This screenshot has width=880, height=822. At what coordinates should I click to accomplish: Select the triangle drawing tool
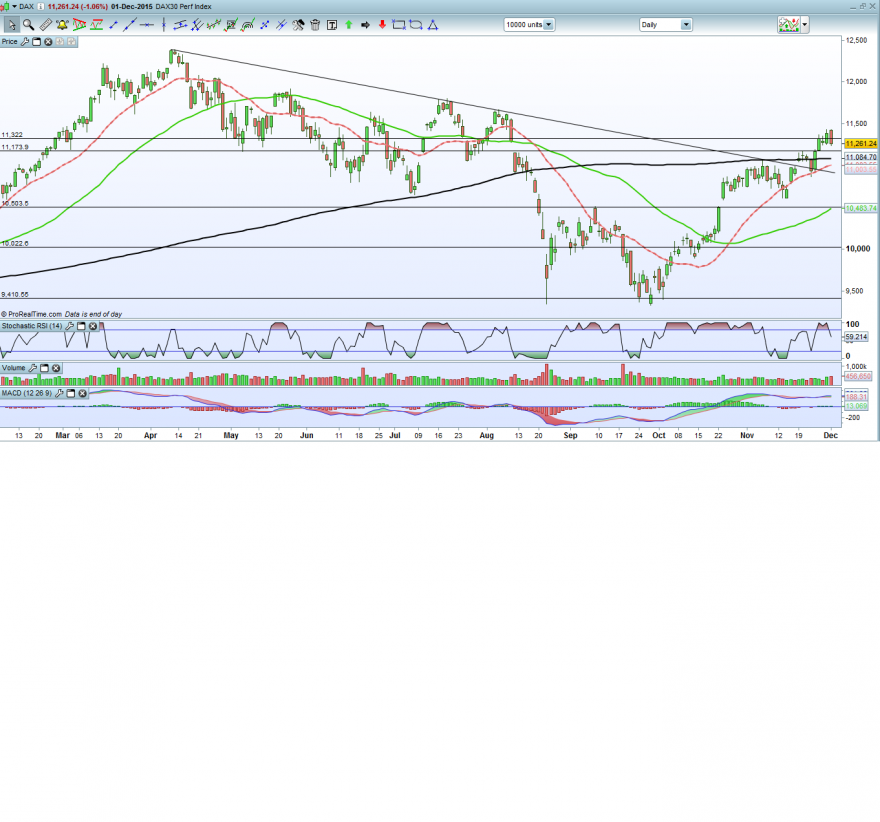coord(433,25)
